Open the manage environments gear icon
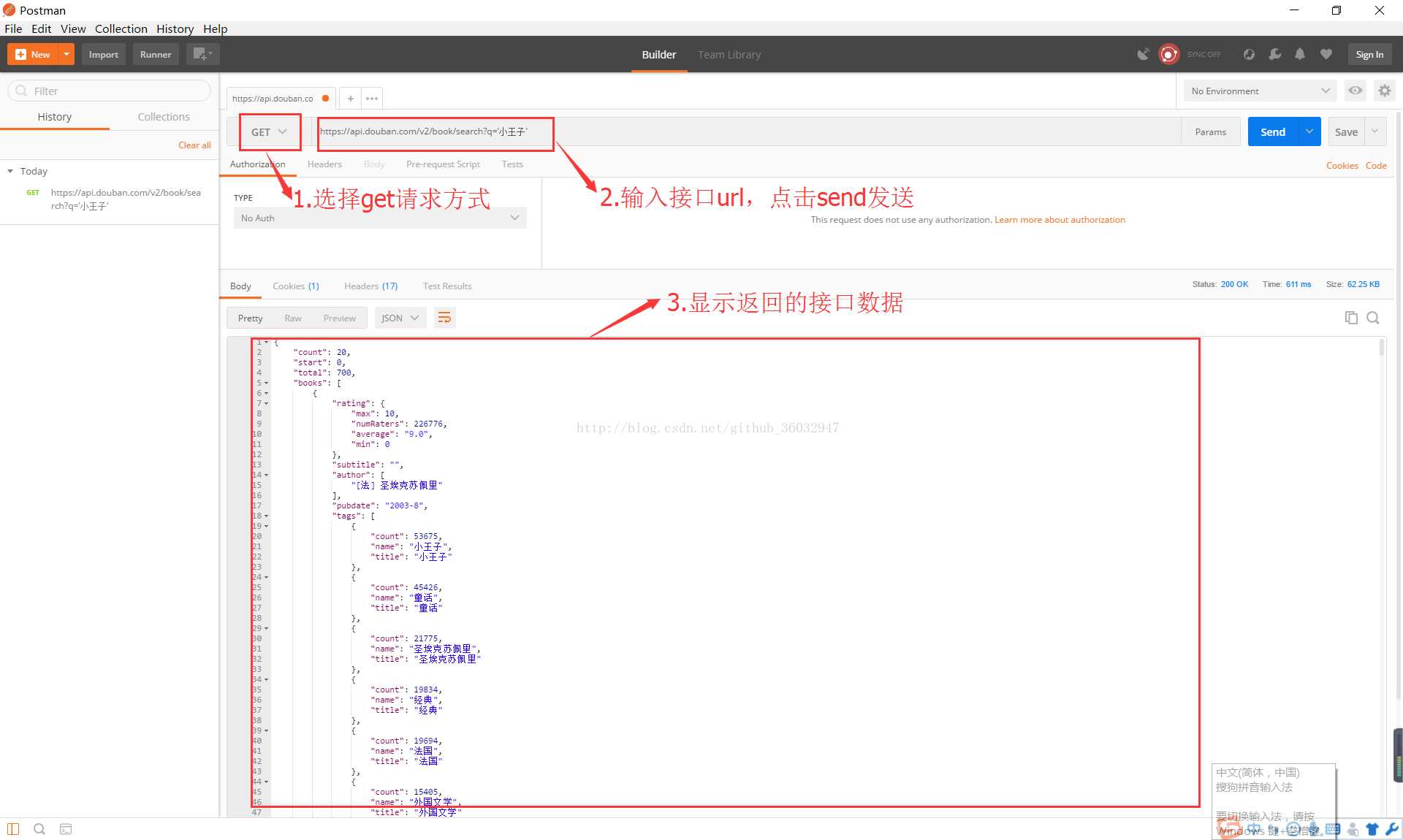Viewport: 1403px width, 840px height. click(x=1385, y=91)
